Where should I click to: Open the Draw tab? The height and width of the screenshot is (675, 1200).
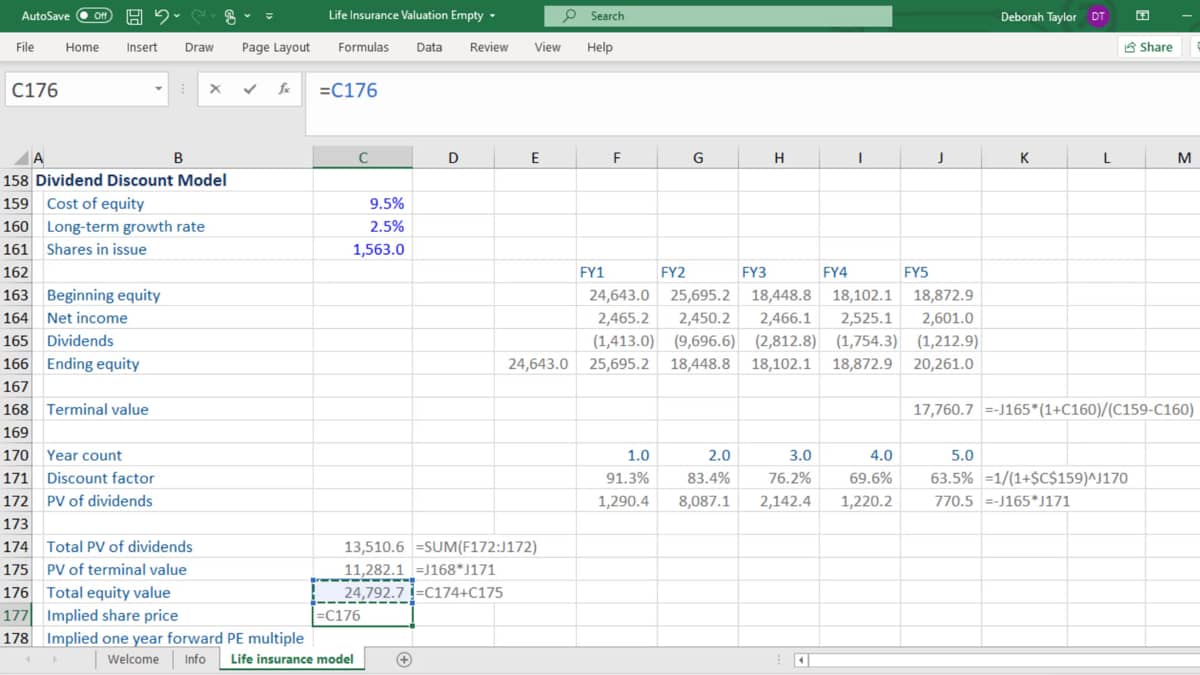(199, 47)
